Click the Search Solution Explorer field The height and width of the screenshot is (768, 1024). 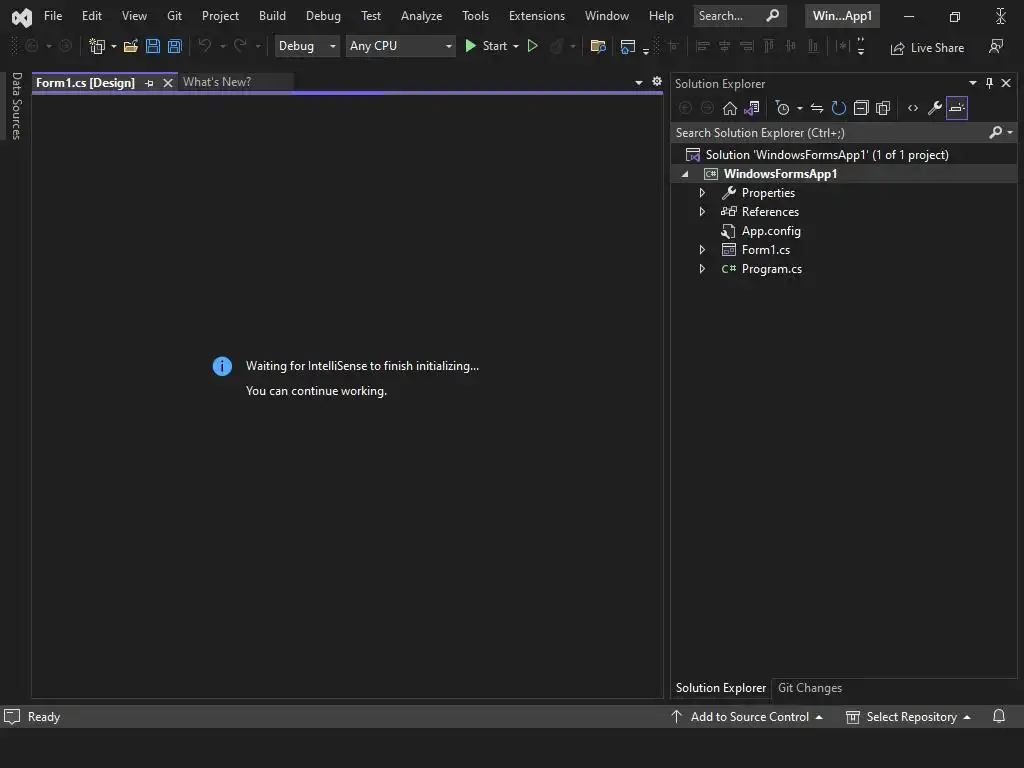829,133
